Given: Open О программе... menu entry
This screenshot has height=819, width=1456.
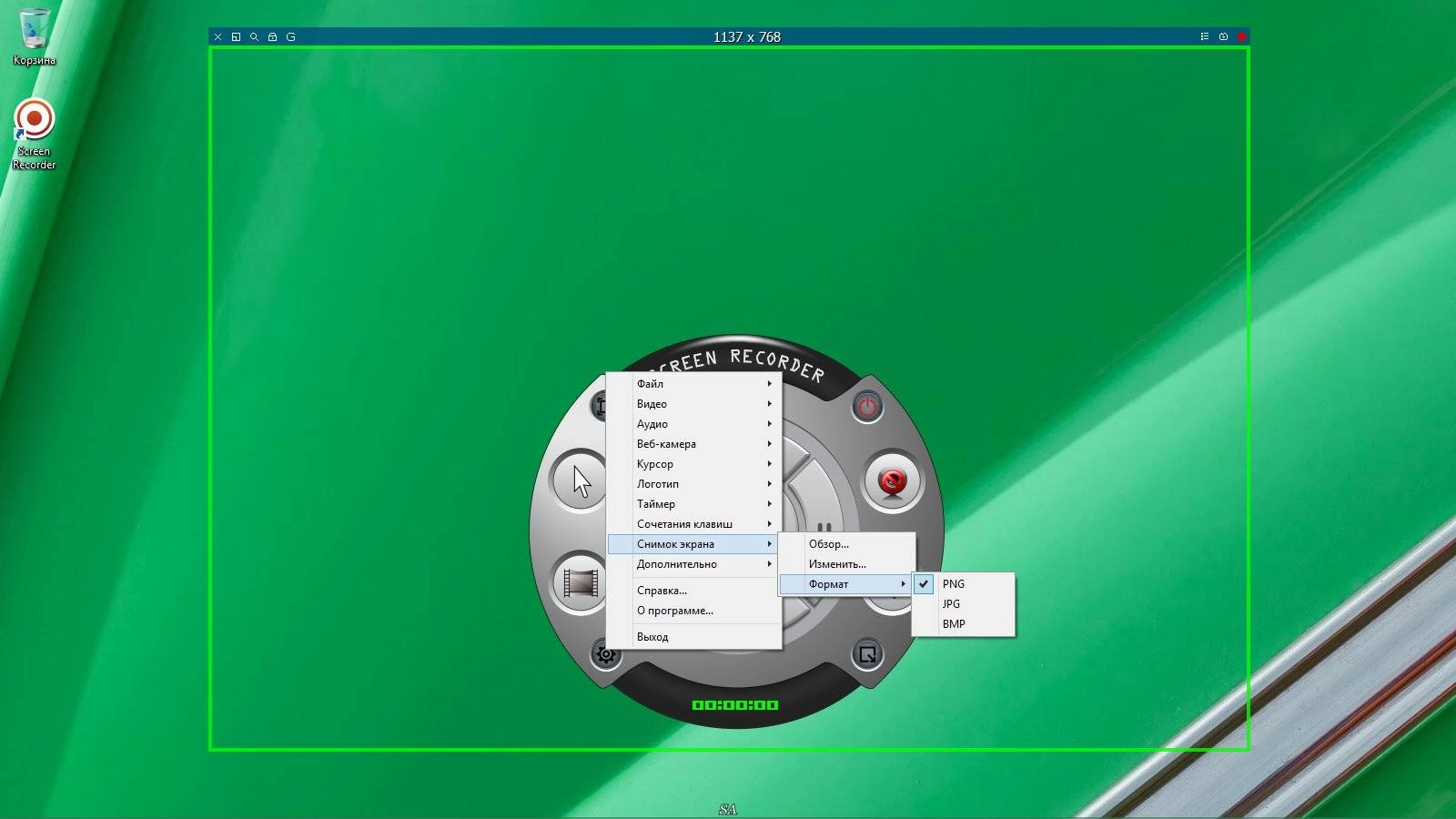Looking at the screenshot, I should (x=694, y=611).
